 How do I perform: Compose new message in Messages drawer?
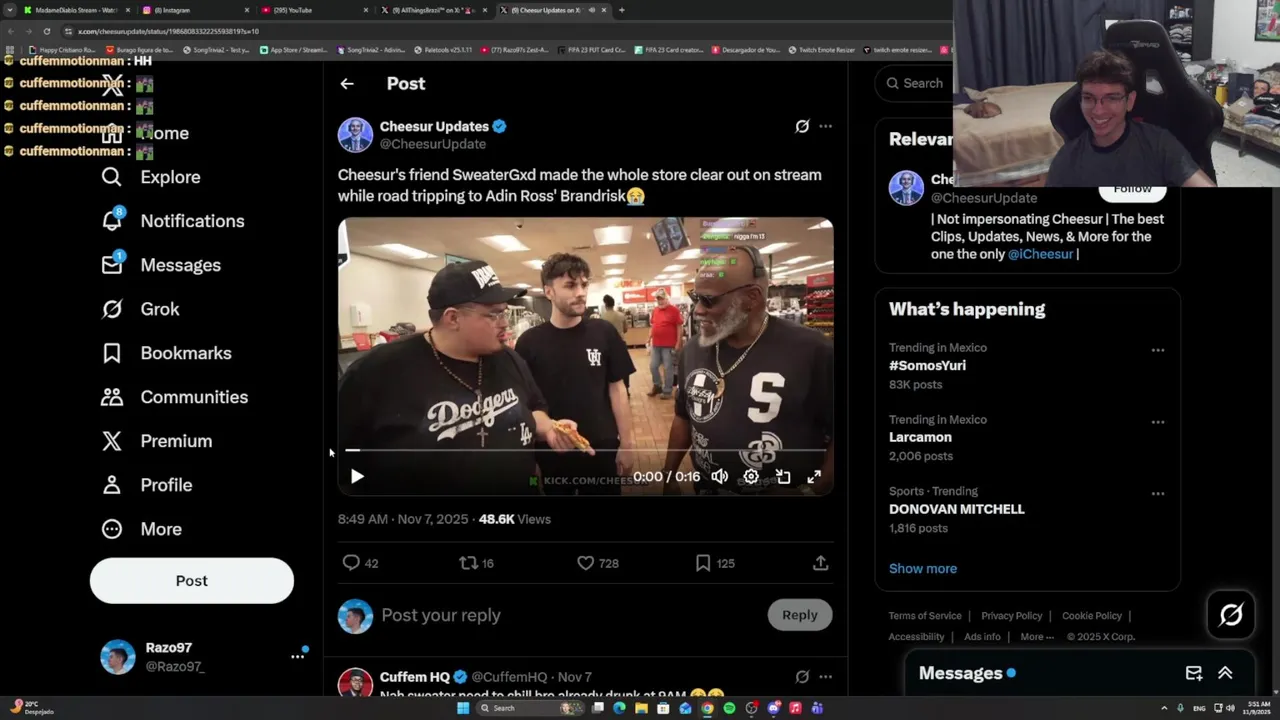pyautogui.click(x=1194, y=673)
